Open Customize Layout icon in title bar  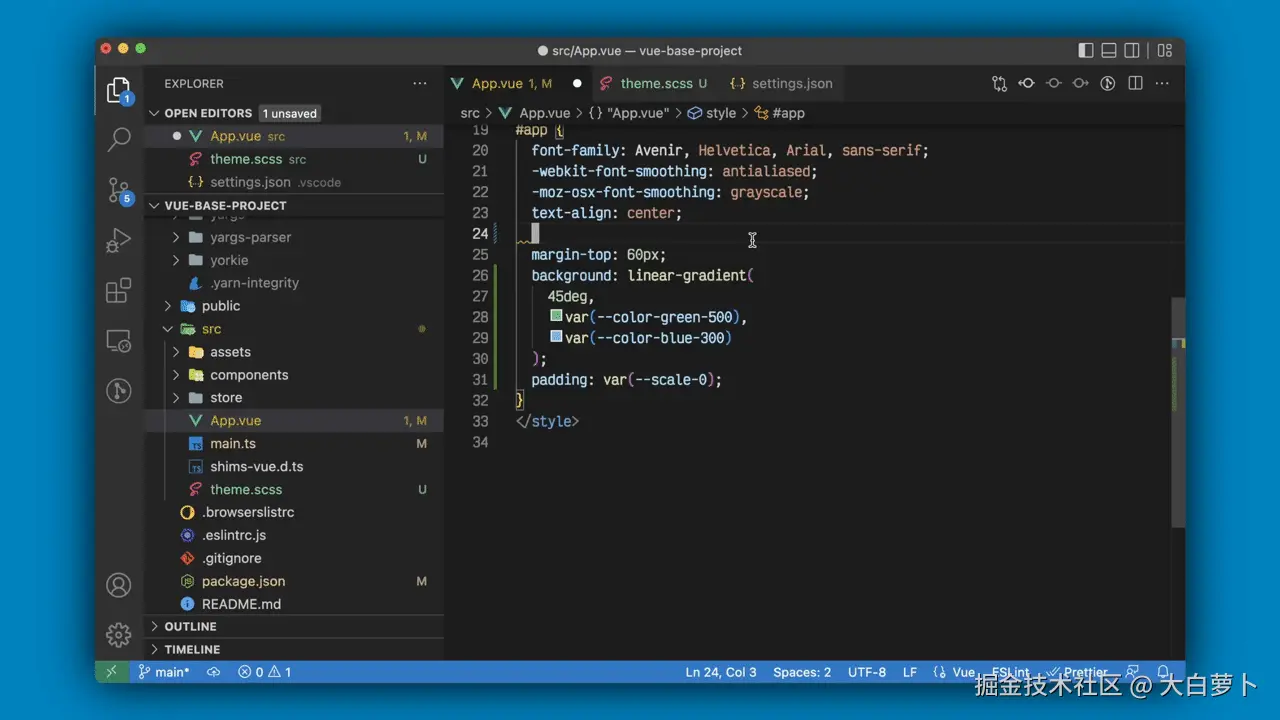1165,50
